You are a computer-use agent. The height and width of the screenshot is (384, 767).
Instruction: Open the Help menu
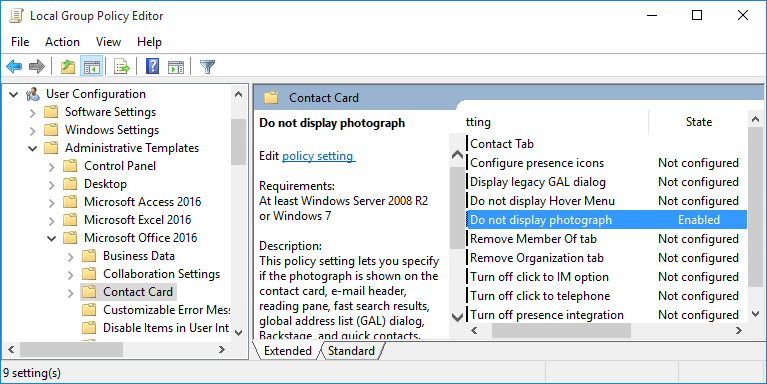149,42
